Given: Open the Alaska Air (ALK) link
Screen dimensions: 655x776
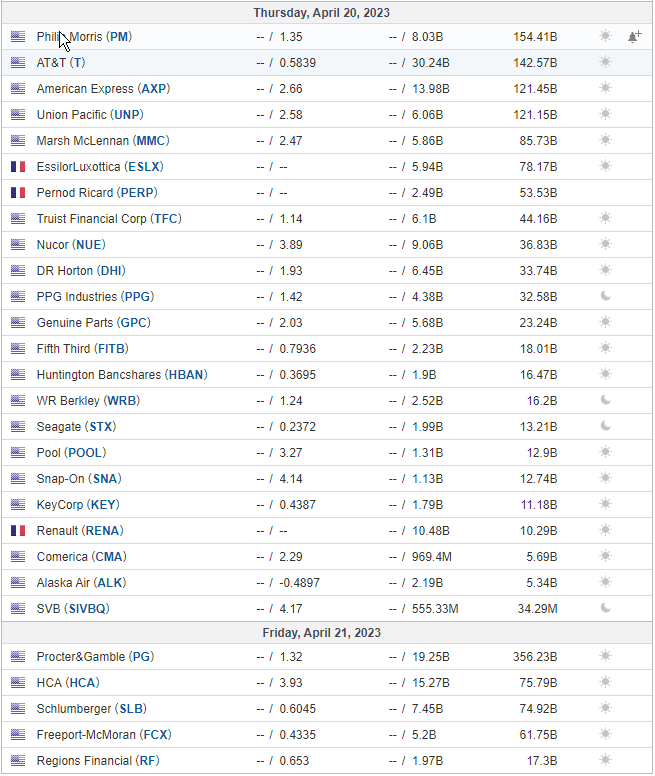Looking at the screenshot, I should click(x=82, y=582).
